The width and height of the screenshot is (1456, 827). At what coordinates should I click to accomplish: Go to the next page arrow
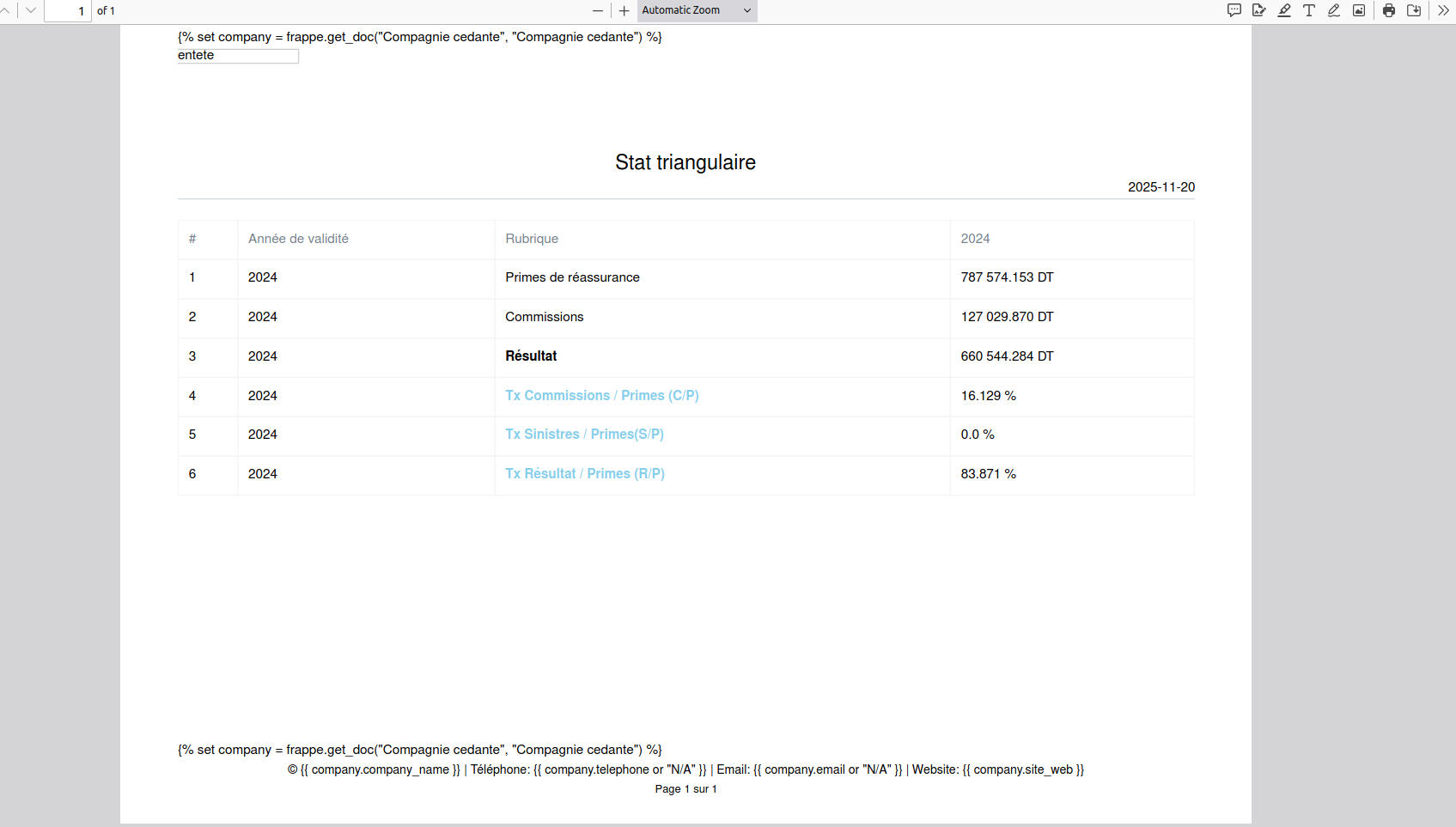[31, 10]
